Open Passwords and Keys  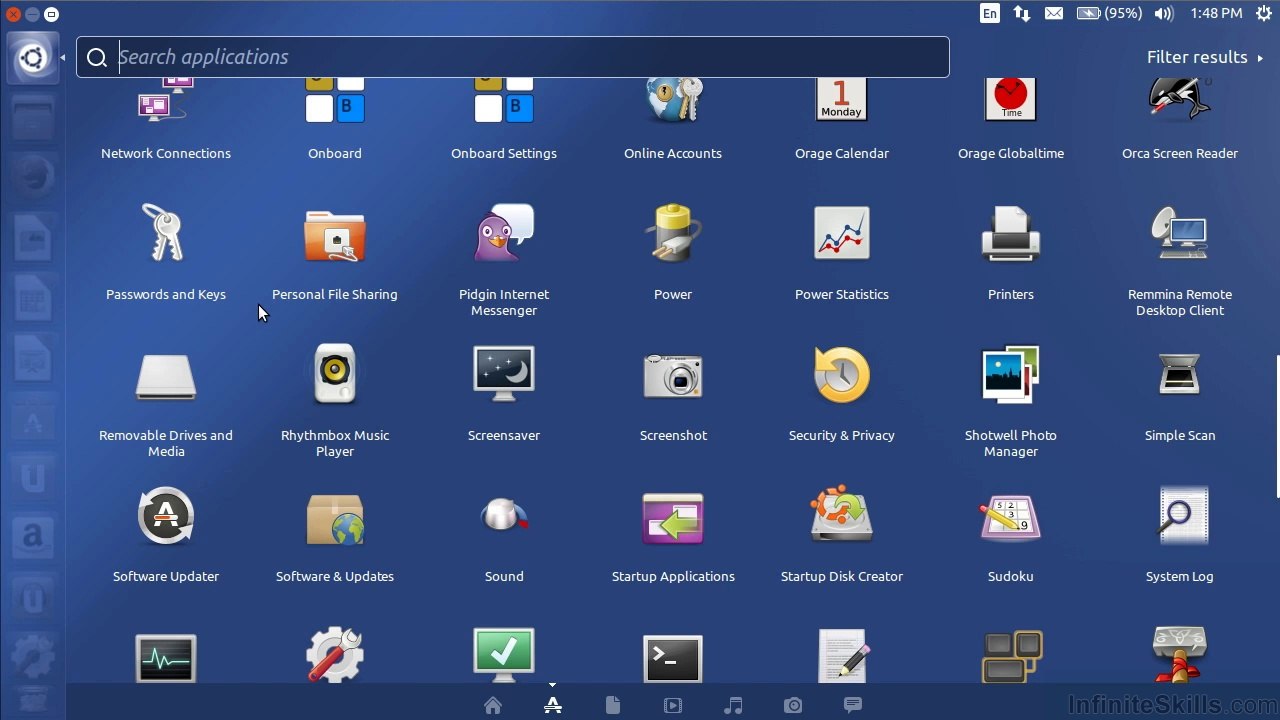coord(166,252)
